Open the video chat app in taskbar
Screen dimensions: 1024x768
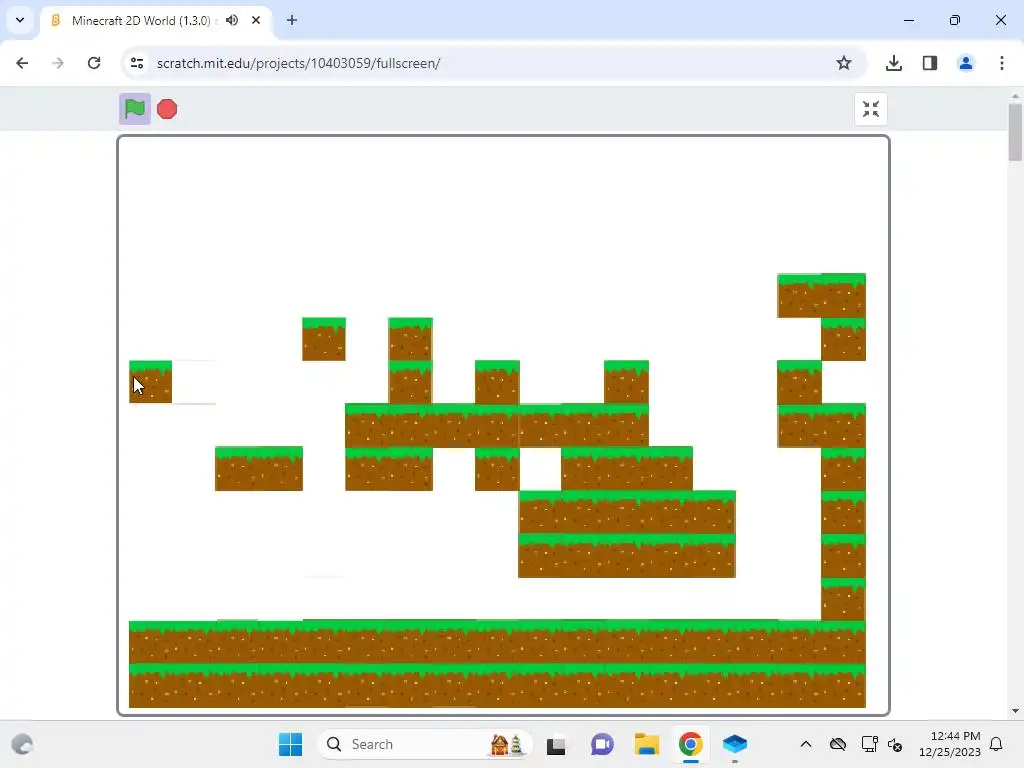pyautogui.click(x=602, y=744)
